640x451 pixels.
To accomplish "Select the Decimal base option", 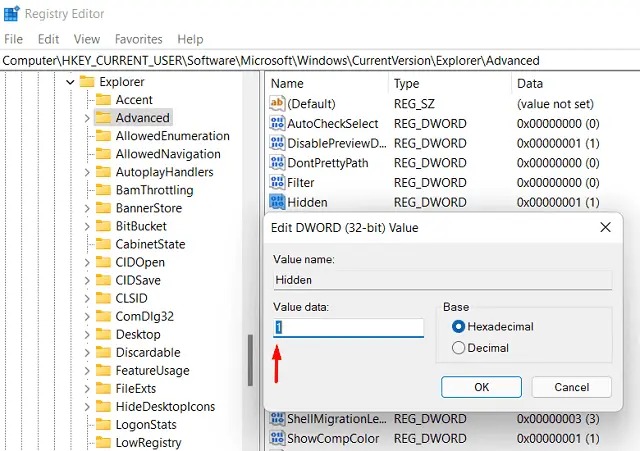I will [459, 348].
